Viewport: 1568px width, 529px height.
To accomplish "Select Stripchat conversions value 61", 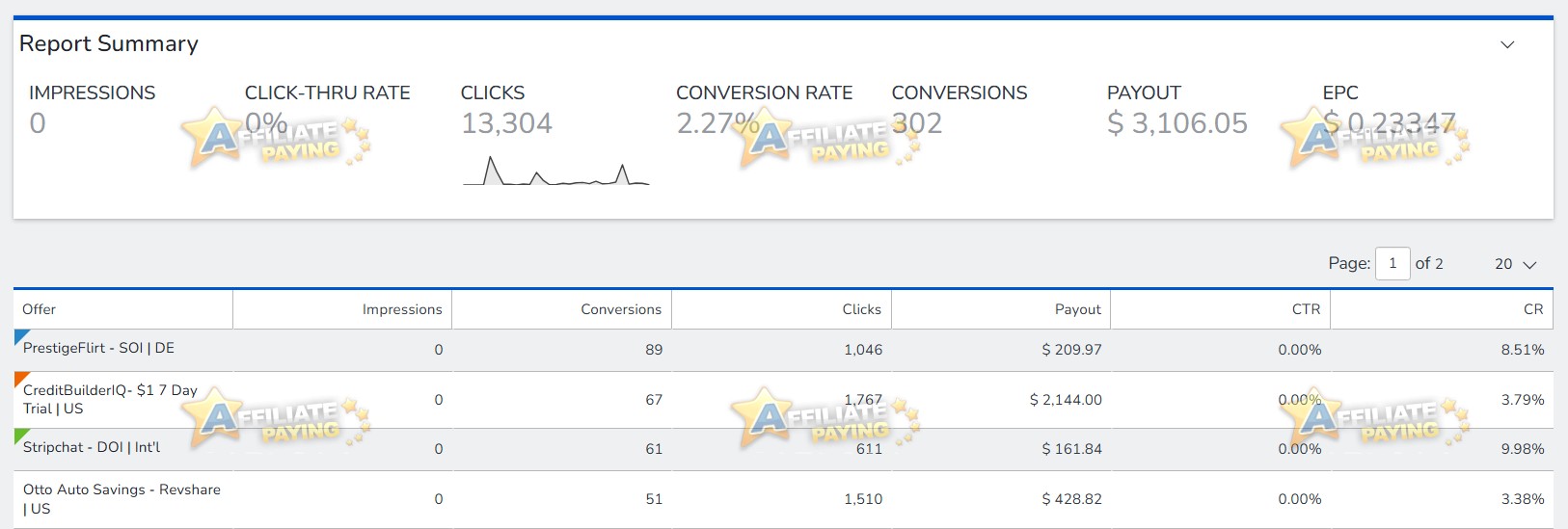I will point(654,449).
